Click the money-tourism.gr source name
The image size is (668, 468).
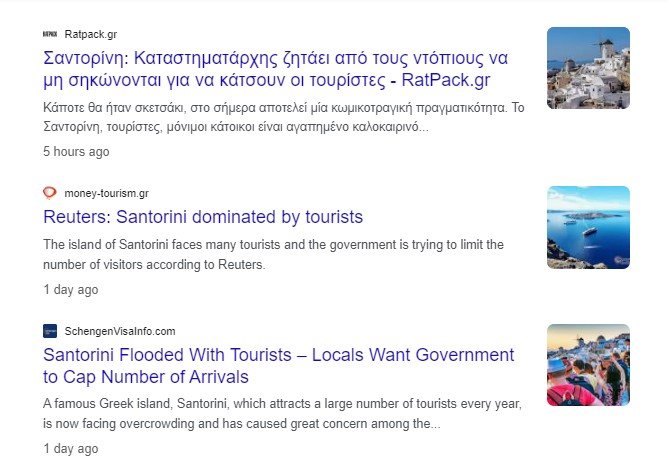(x=106, y=193)
